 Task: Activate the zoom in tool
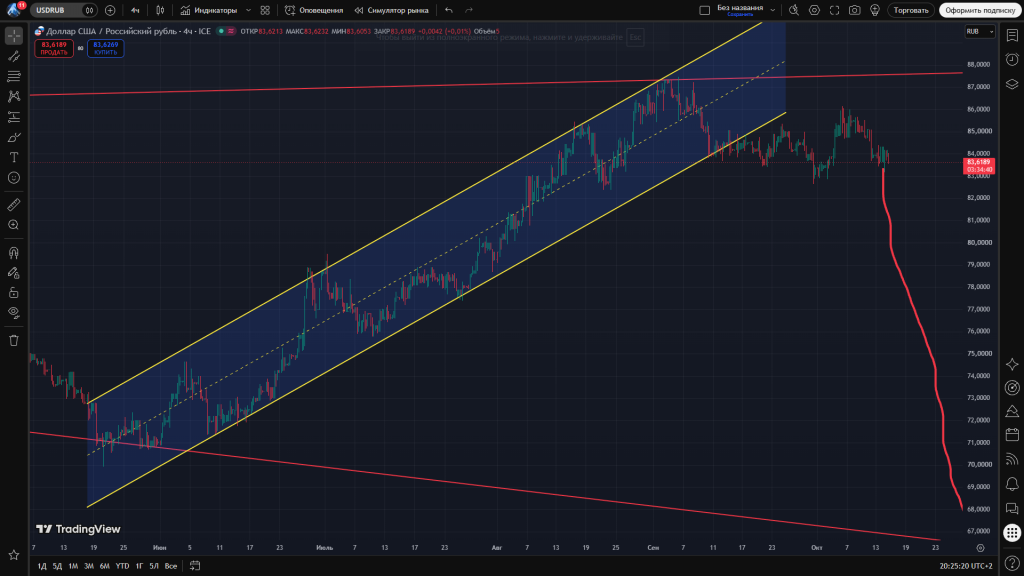point(14,225)
